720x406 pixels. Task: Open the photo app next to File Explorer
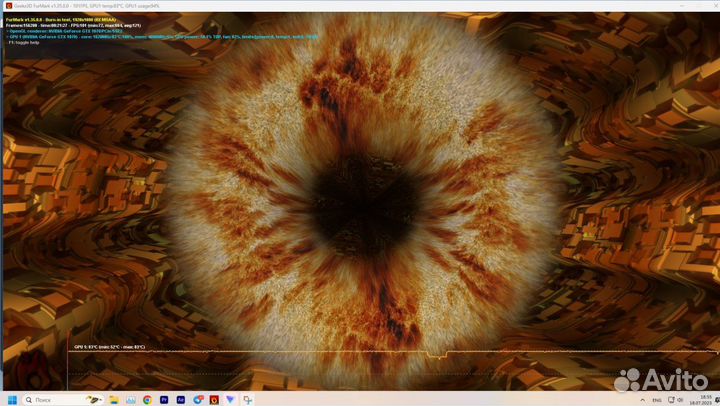[x=130, y=399]
